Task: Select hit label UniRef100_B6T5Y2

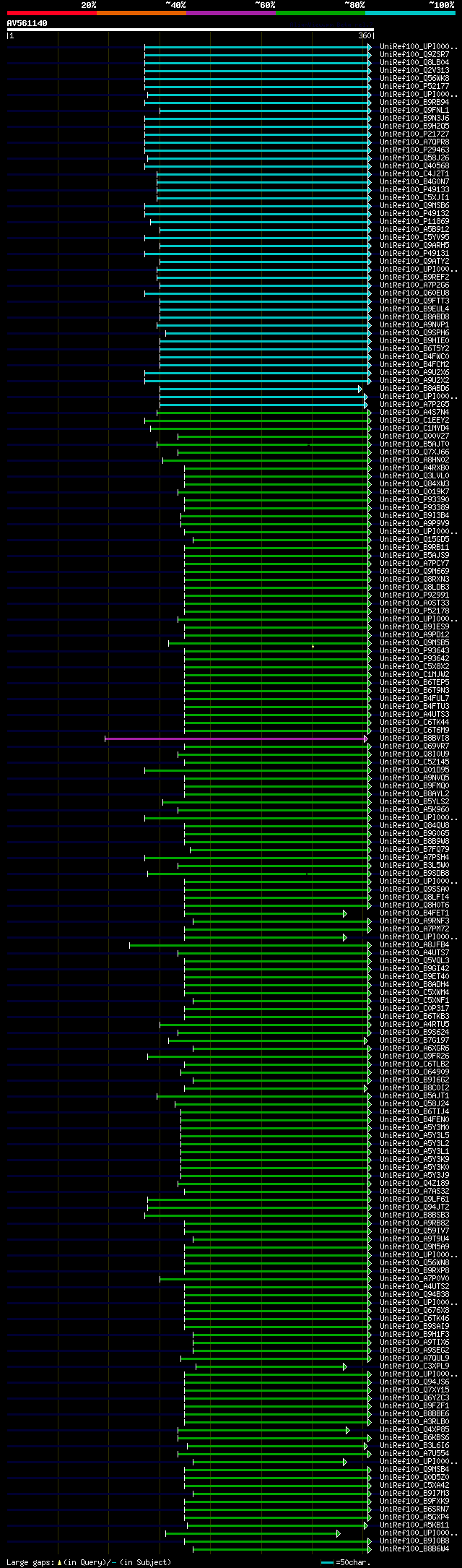Action: pos(414,348)
